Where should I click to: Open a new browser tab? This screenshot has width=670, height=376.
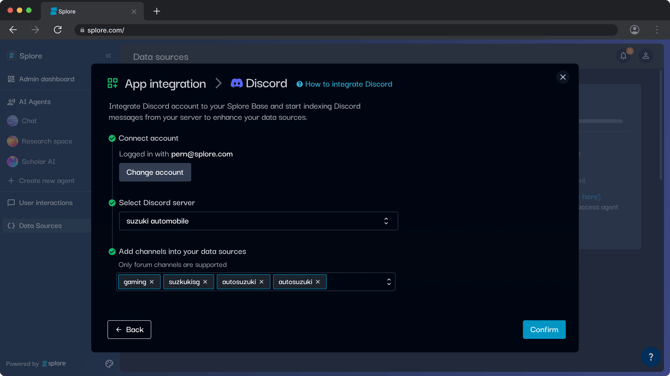coord(157,11)
